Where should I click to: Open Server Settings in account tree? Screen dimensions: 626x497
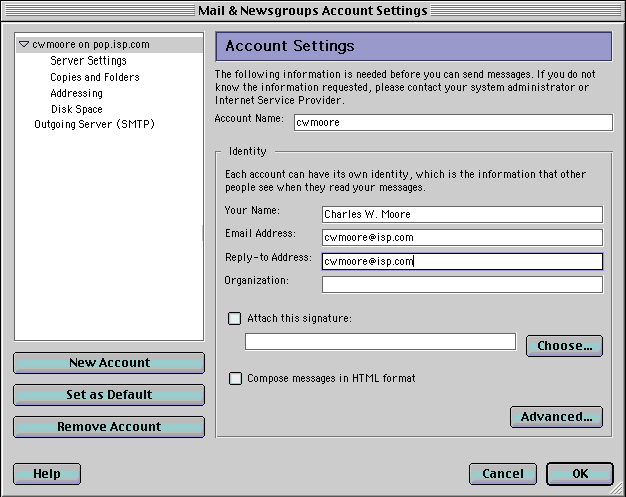click(88, 61)
